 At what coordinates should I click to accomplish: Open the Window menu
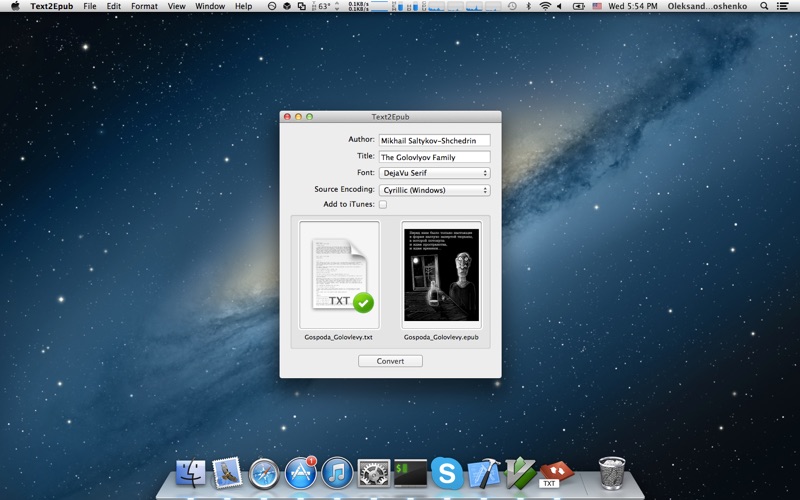coord(210,6)
